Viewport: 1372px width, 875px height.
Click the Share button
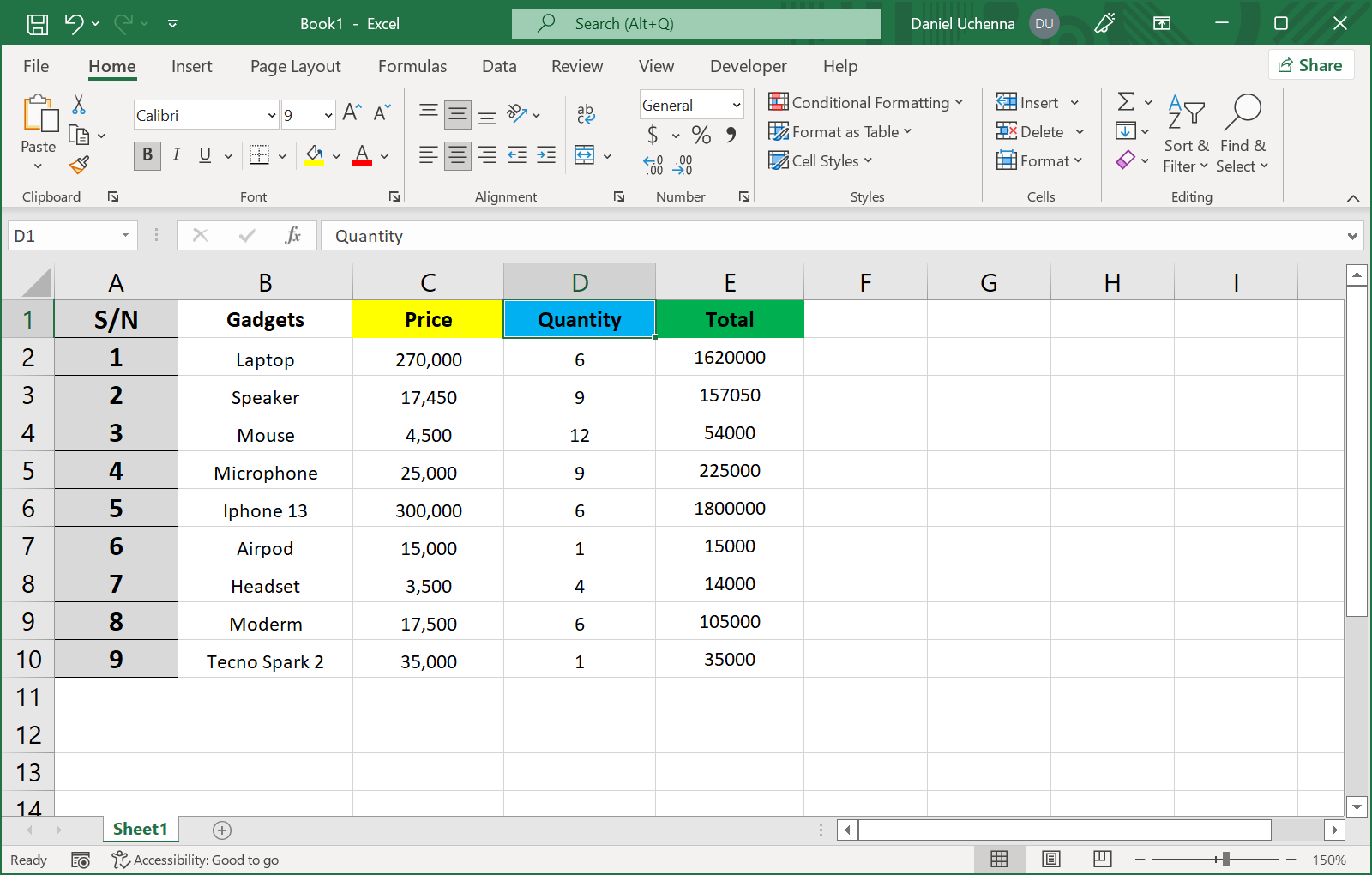1310,64
